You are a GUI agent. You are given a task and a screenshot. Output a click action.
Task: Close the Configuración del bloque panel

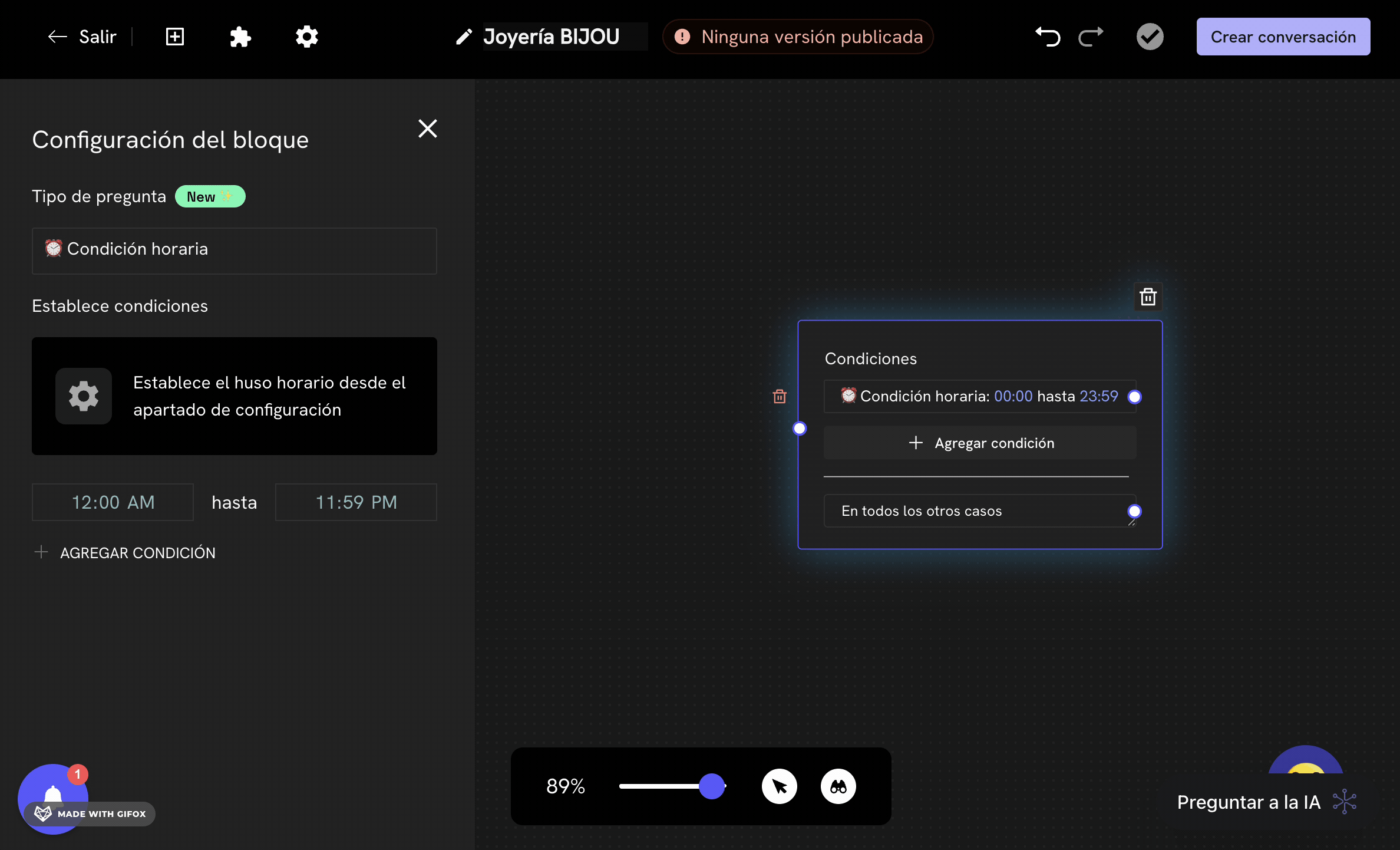[427, 129]
